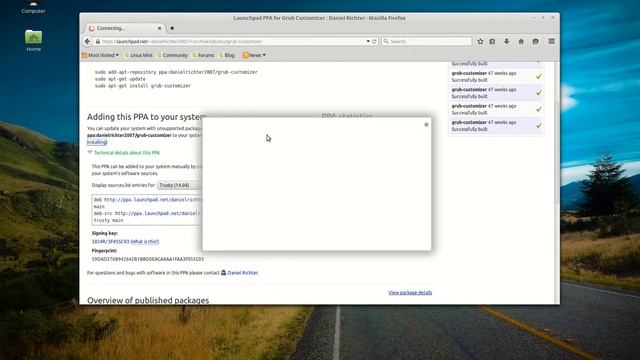640x360 pixels.
Task: Open the signing key 1024R/3F055C03 link
Action: (110, 242)
